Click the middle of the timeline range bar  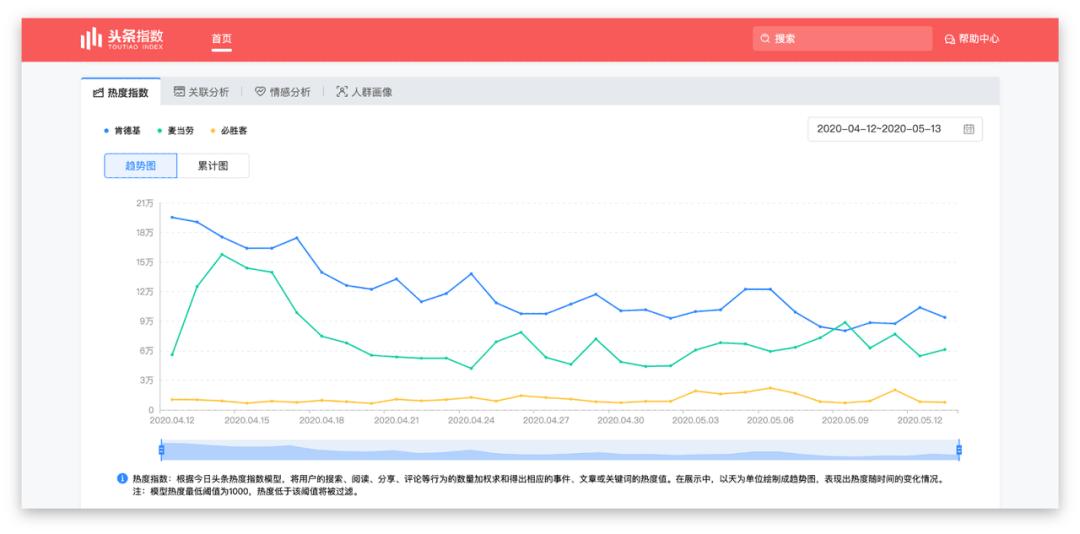(x=560, y=450)
